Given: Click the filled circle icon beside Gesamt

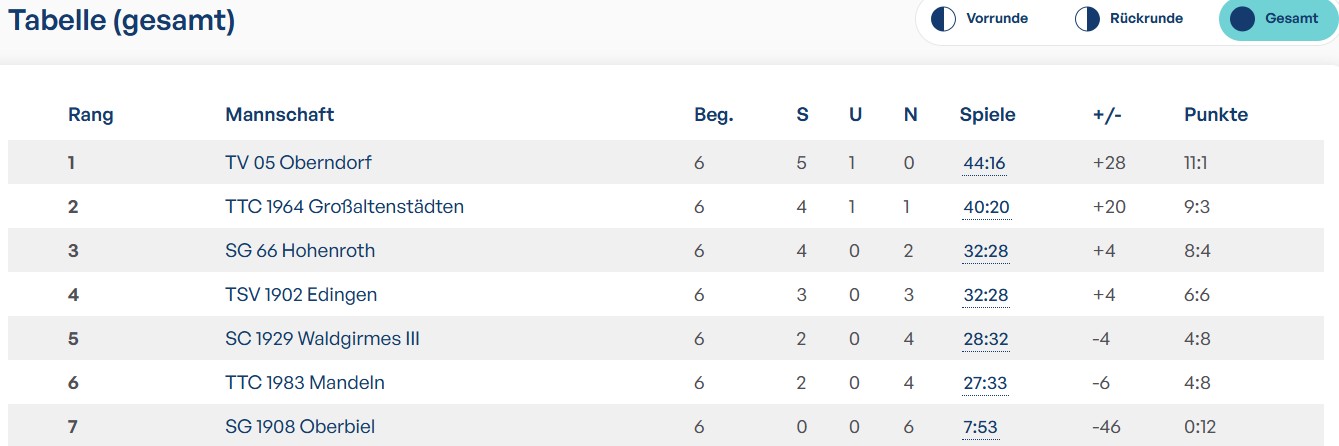Looking at the screenshot, I should pos(1242,19).
